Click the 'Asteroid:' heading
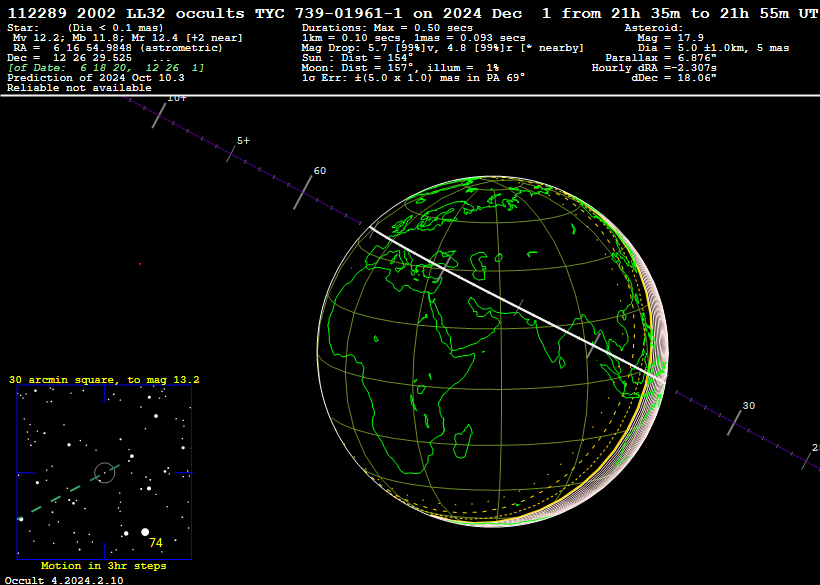This screenshot has width=820, height=585. [654, 28]
